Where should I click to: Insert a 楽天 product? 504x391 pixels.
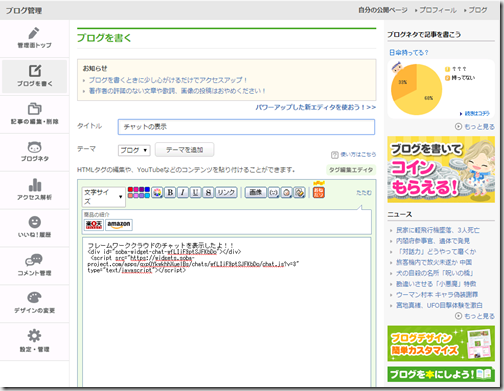94,224
